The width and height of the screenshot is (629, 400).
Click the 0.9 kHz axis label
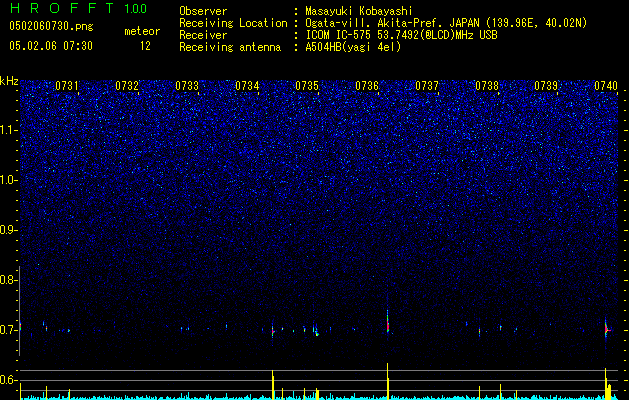tap(8, 230)
